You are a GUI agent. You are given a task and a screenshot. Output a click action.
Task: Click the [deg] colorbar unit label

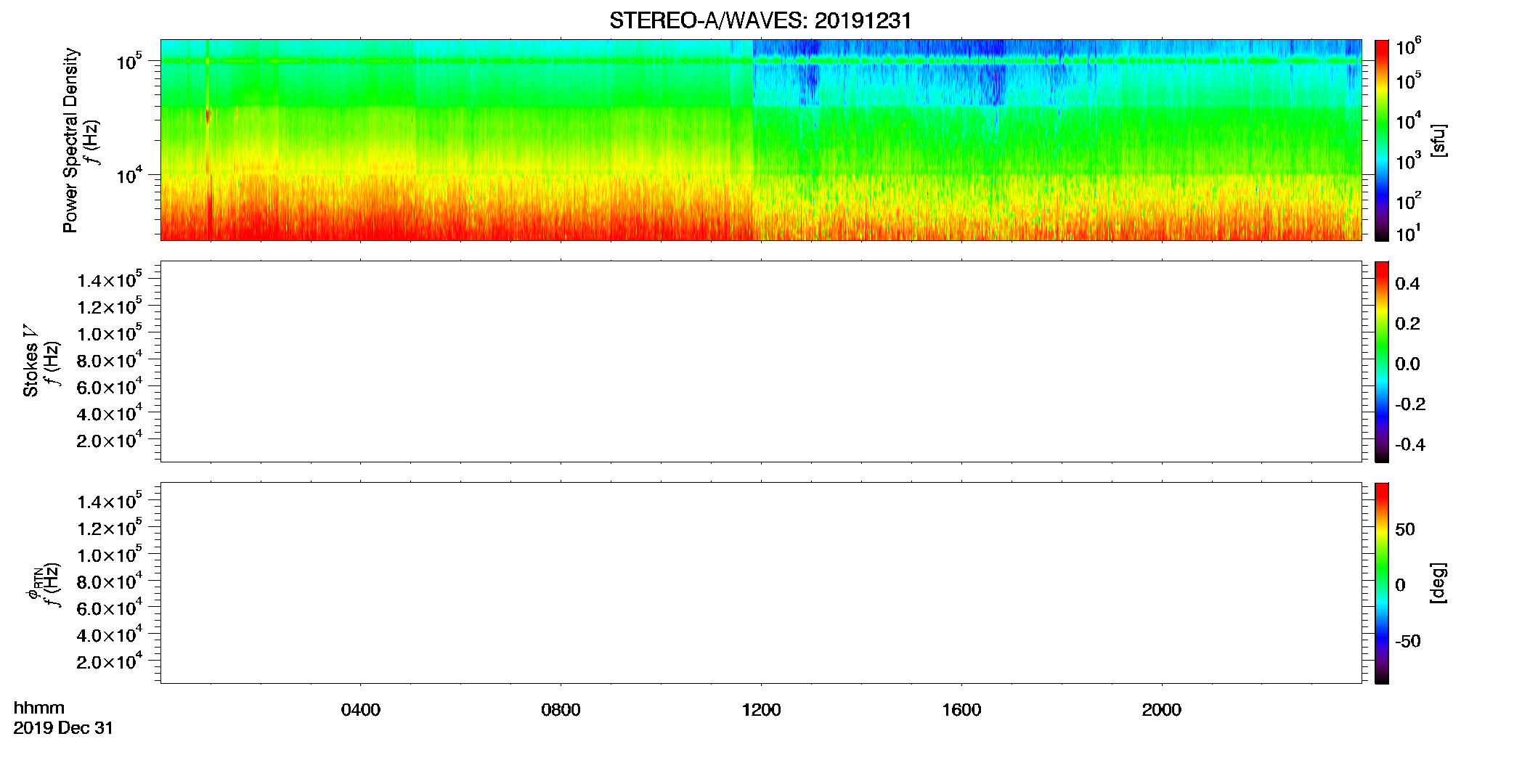(1438, 583)
